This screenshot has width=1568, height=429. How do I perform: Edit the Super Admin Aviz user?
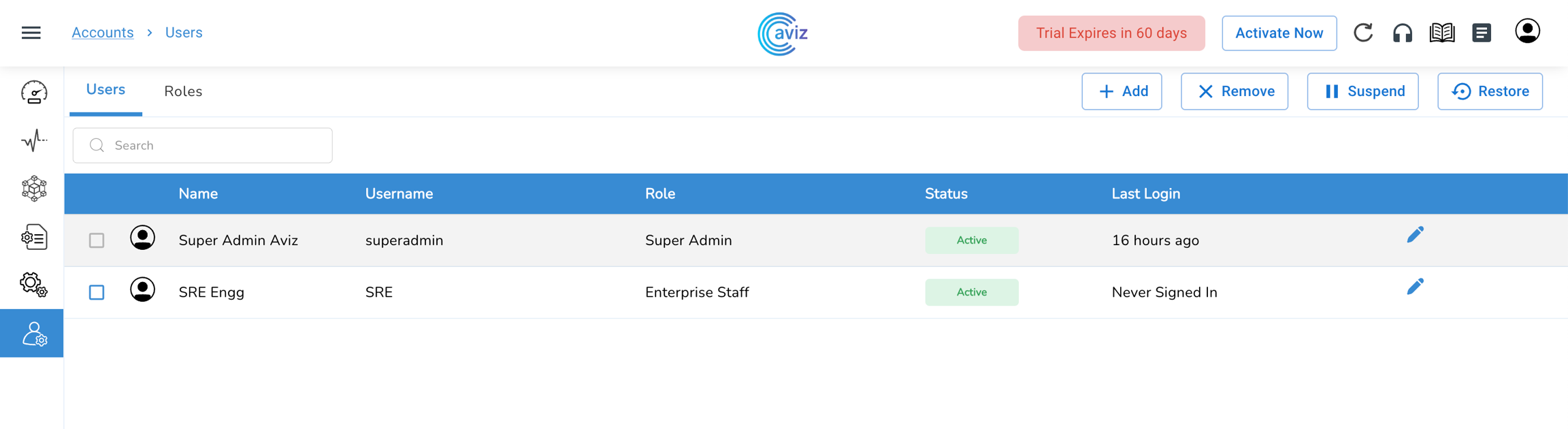pyautogui.click(x=1415, y=236)
